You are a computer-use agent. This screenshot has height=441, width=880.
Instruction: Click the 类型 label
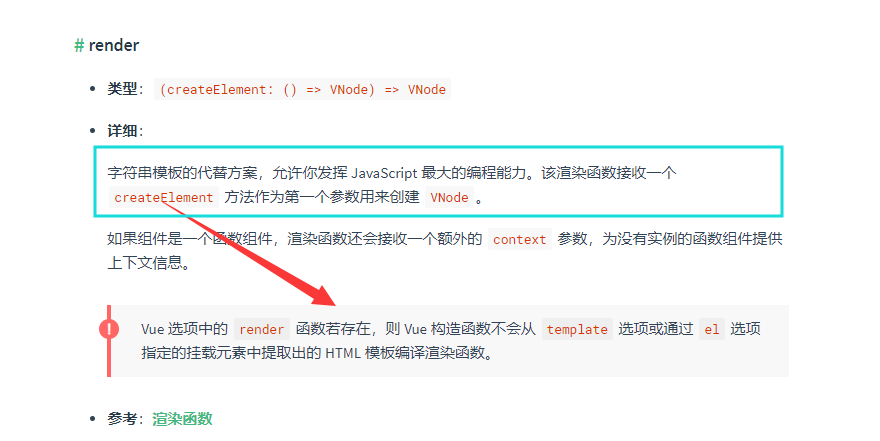(122, 89)
